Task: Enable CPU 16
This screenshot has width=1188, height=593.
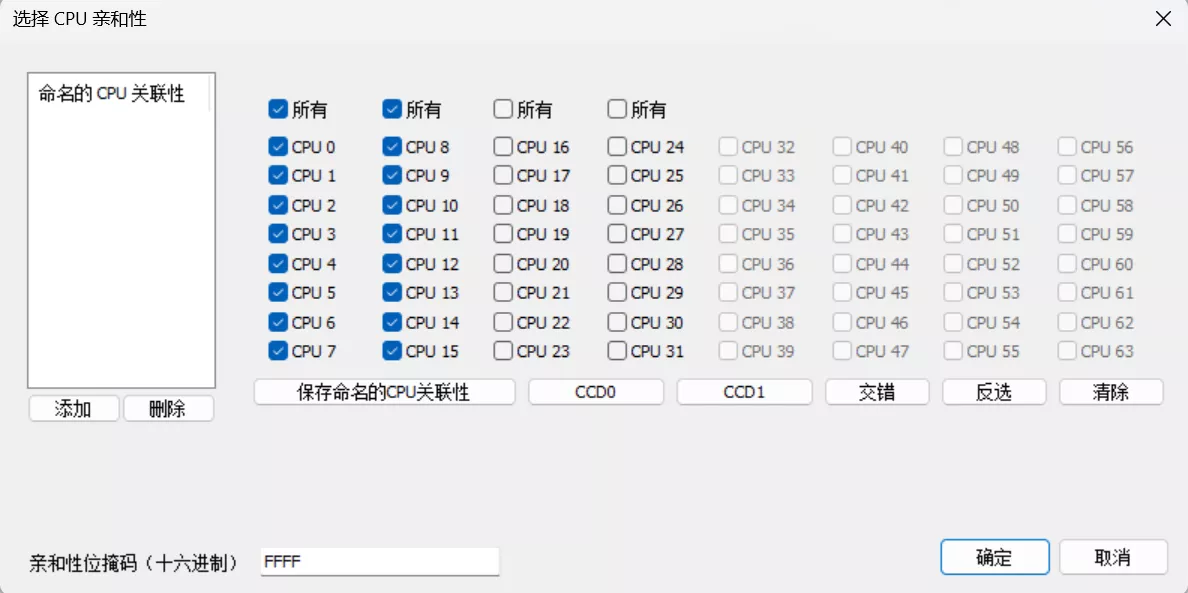Action: coord(503,146)
